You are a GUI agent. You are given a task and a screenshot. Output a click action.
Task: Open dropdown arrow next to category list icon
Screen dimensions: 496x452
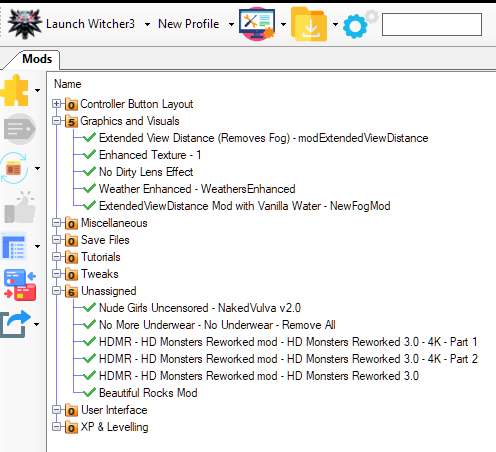point(38,246)
